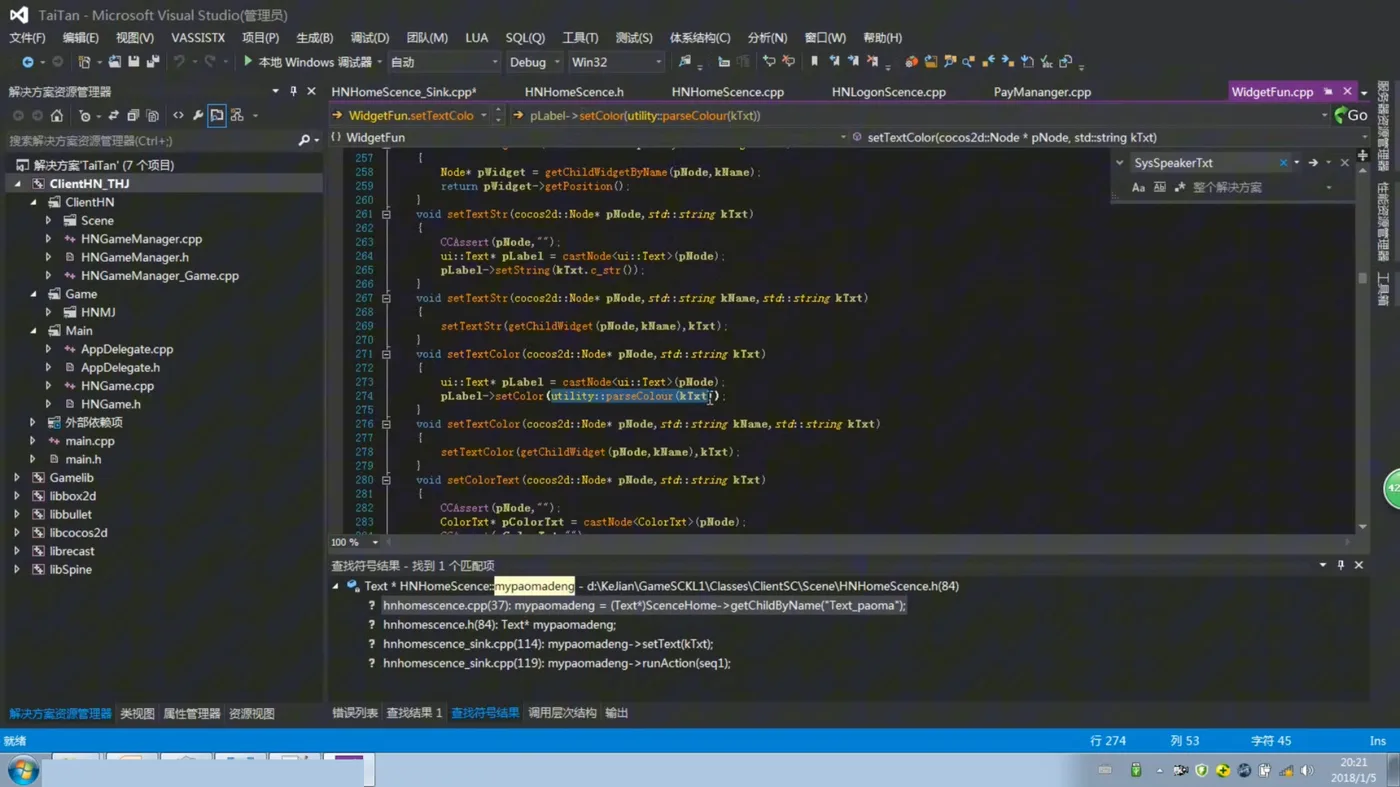Toggle match whole word option
Viewport: 1400px width, 787px height.
point(1159,187)
